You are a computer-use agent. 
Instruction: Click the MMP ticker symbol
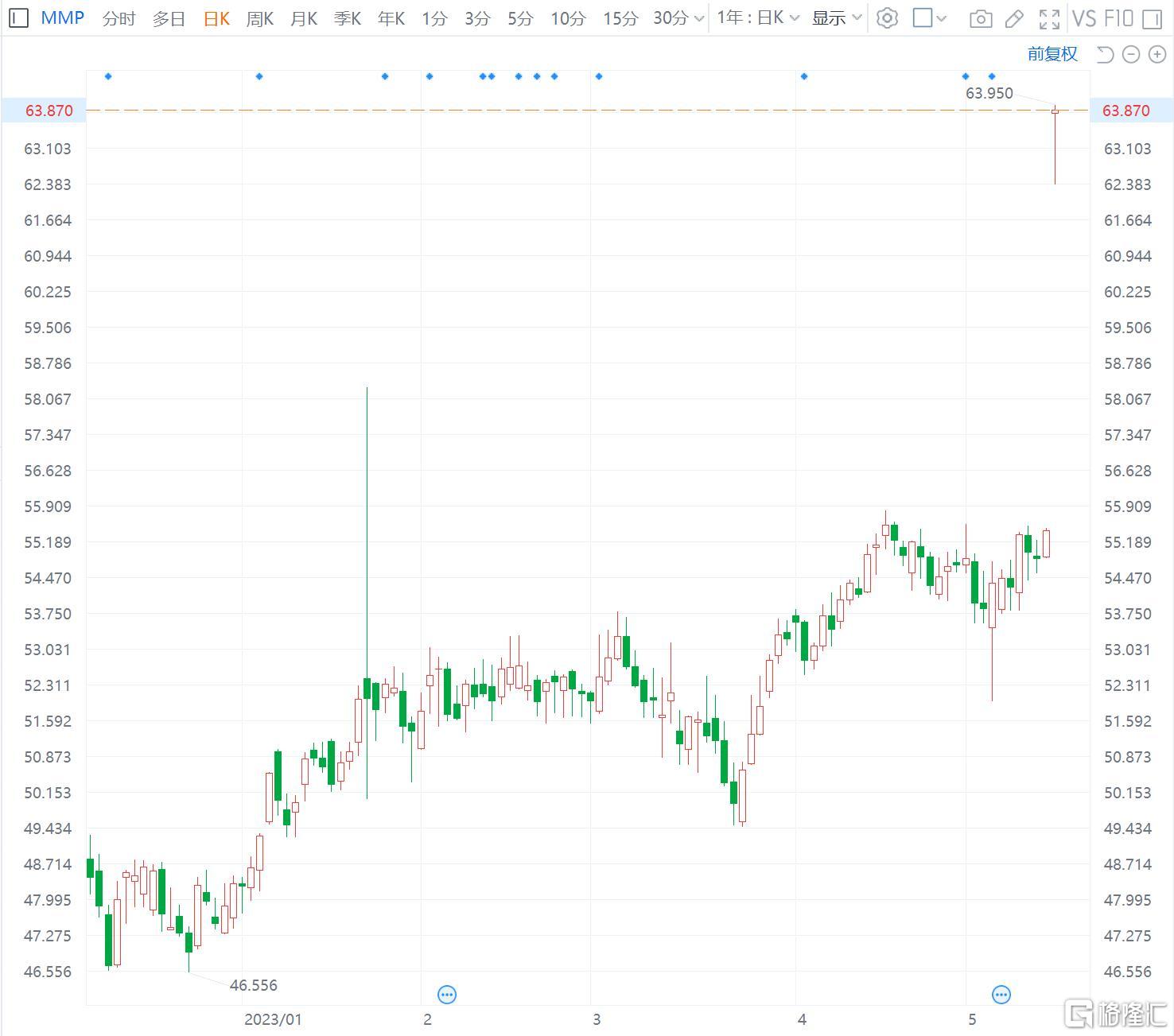tap(63, 17)
